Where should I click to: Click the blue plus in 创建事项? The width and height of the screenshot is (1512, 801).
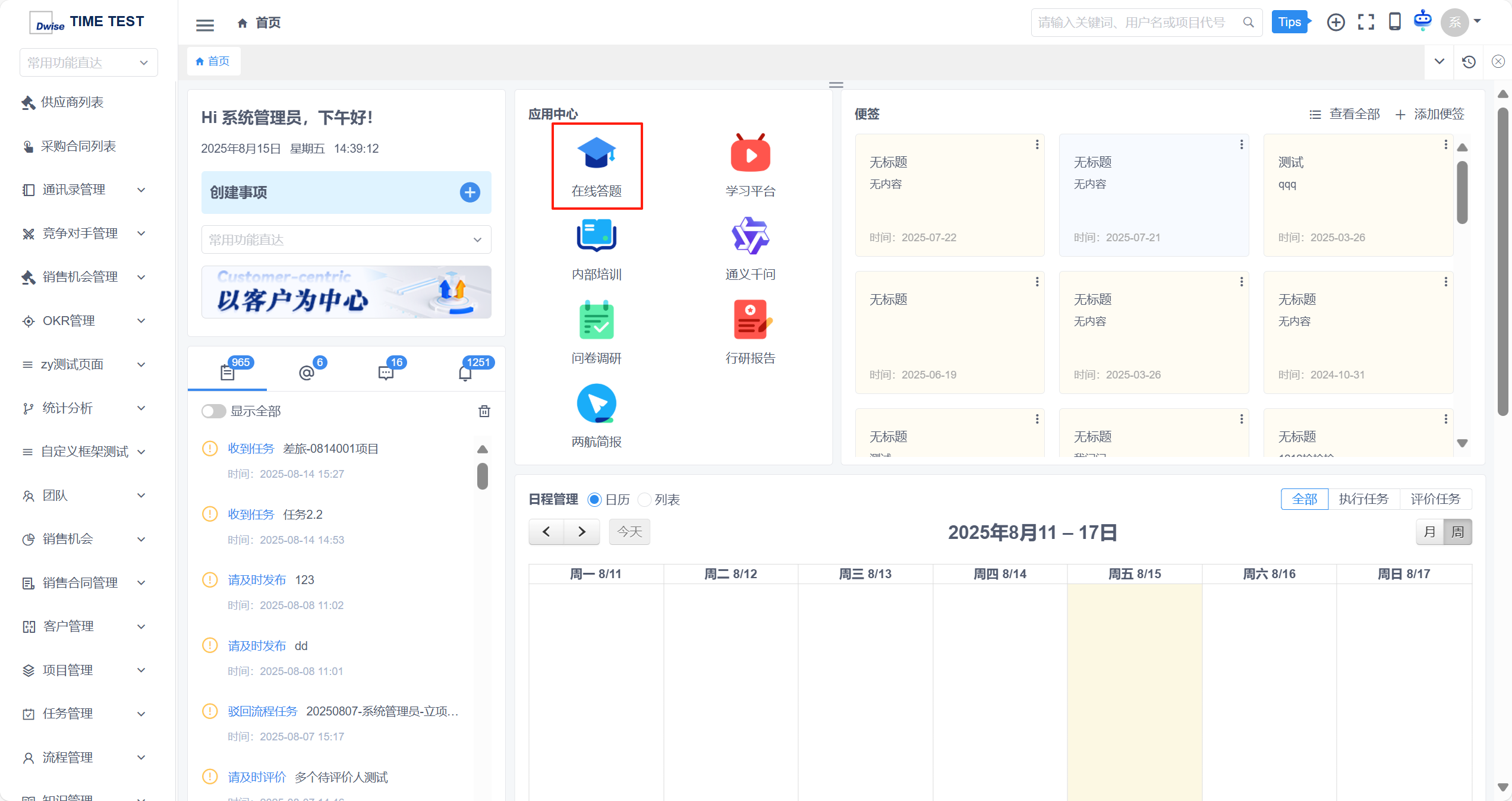click(x=470, y=193)
